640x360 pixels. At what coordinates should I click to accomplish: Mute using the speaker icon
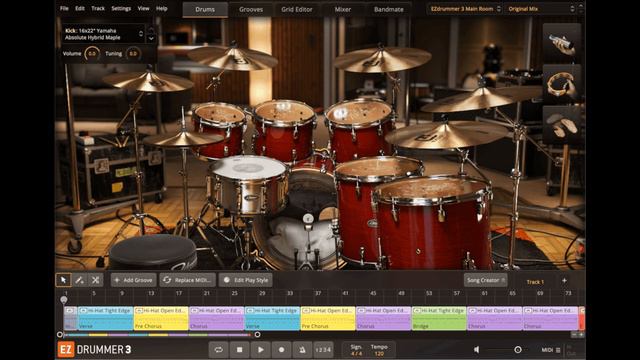point(476,350)
